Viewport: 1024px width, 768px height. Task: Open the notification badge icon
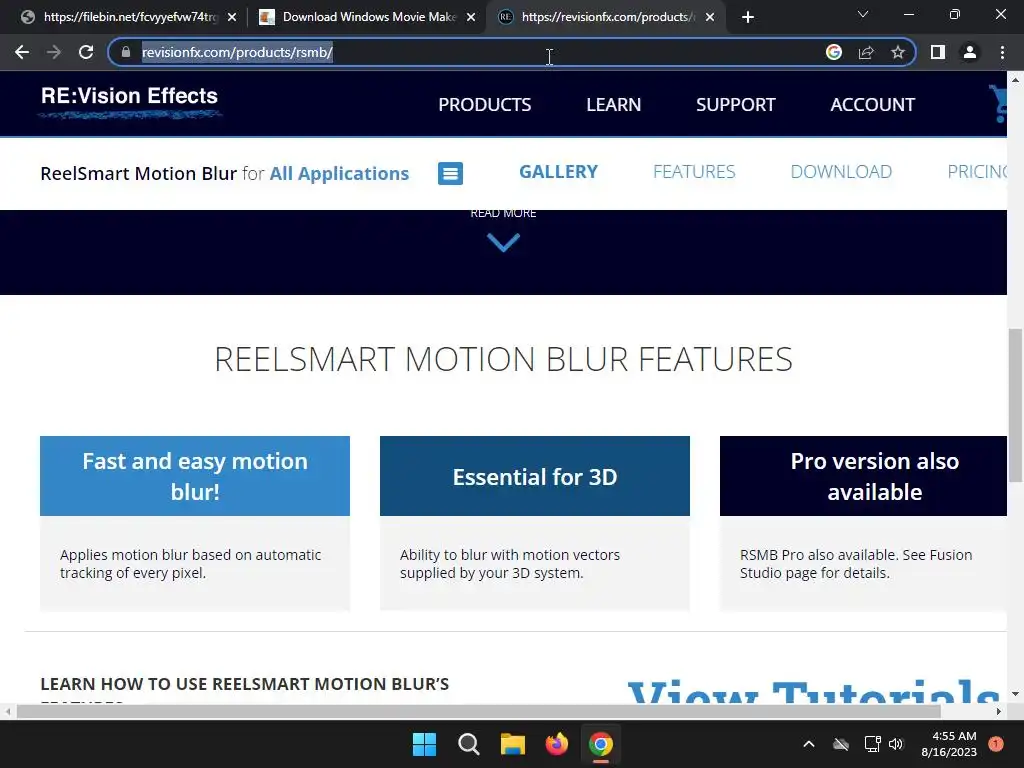(x=996, y=744)
